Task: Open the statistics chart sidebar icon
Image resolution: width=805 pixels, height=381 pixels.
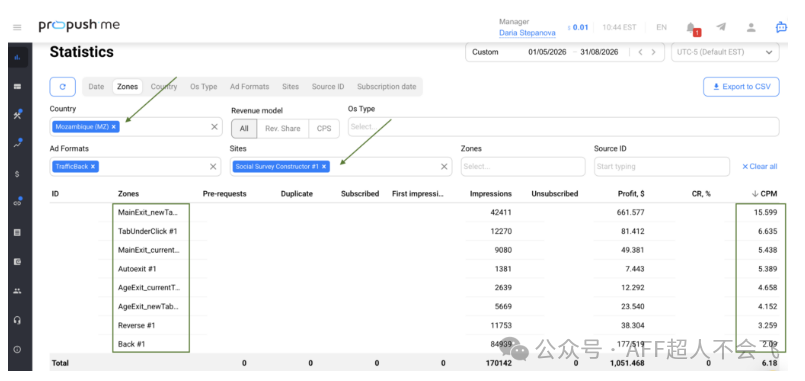Action: (17, 57)
